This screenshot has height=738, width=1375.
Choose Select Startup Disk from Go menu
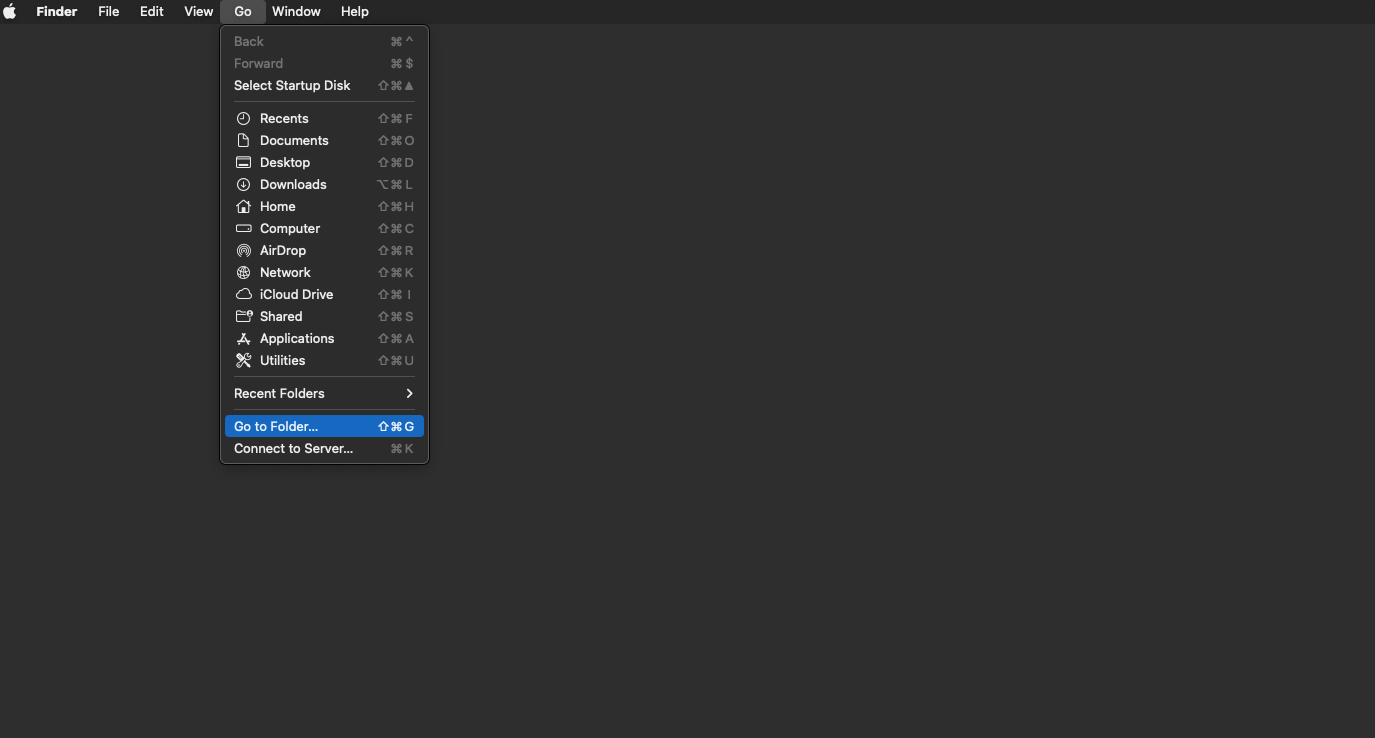pos(324,86)
